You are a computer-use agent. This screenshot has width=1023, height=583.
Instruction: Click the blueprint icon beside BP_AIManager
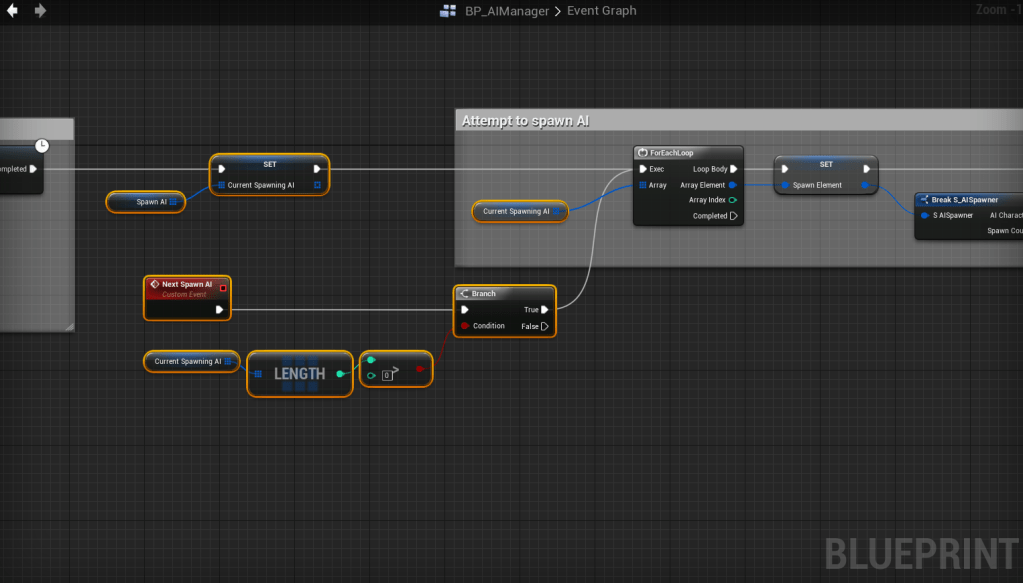click(x=448, y=11)
